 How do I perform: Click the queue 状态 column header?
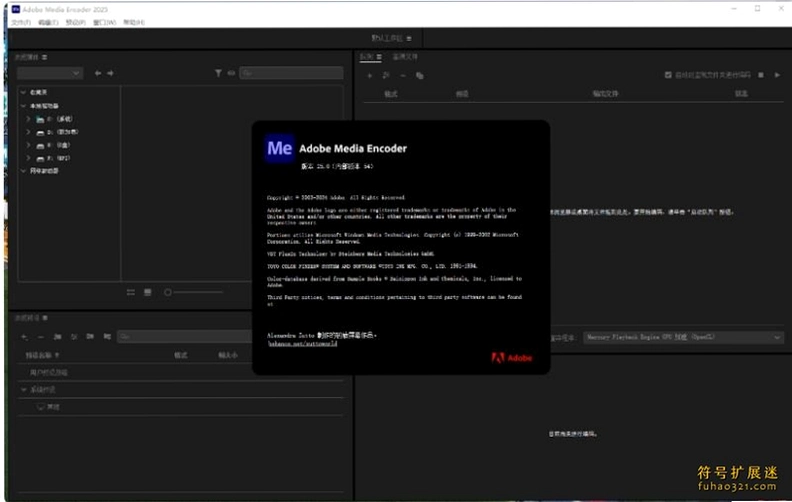point(741,94)
